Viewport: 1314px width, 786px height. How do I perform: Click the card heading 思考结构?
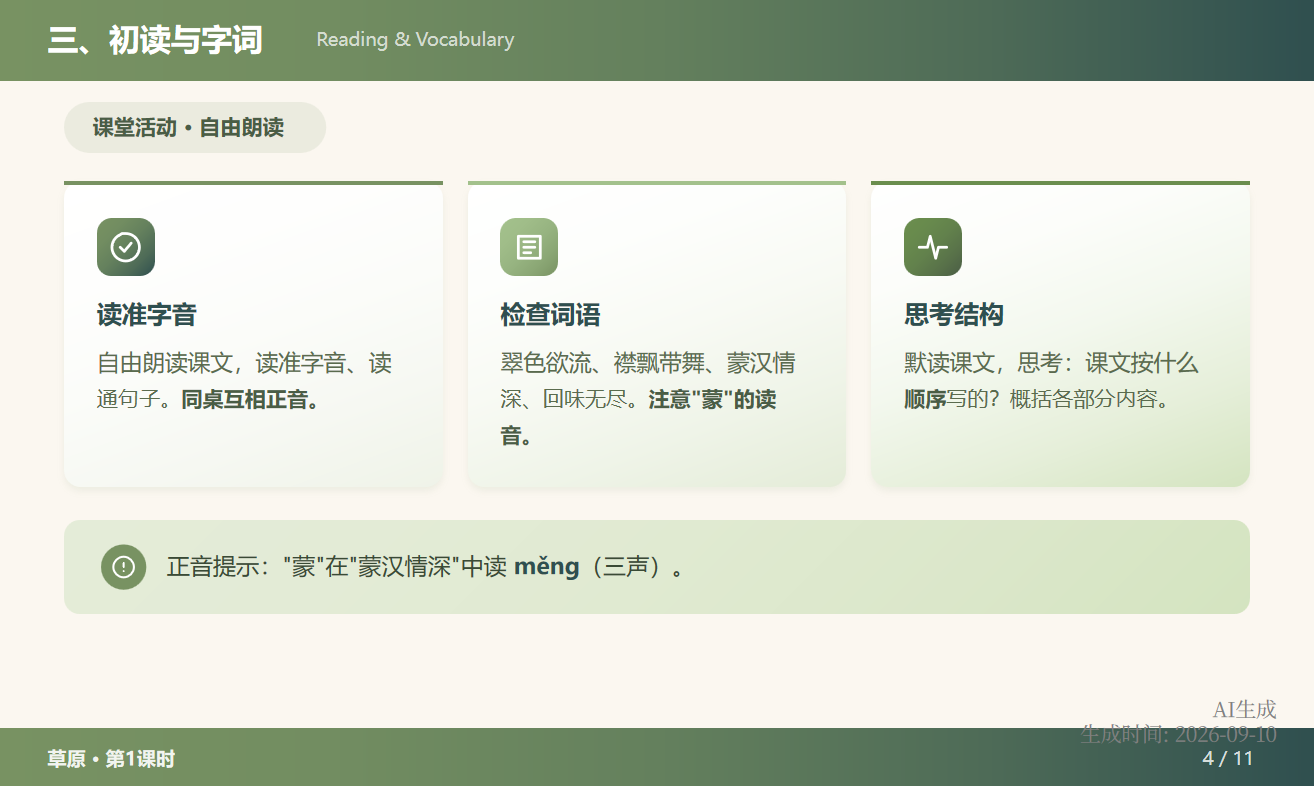point(954,315)
